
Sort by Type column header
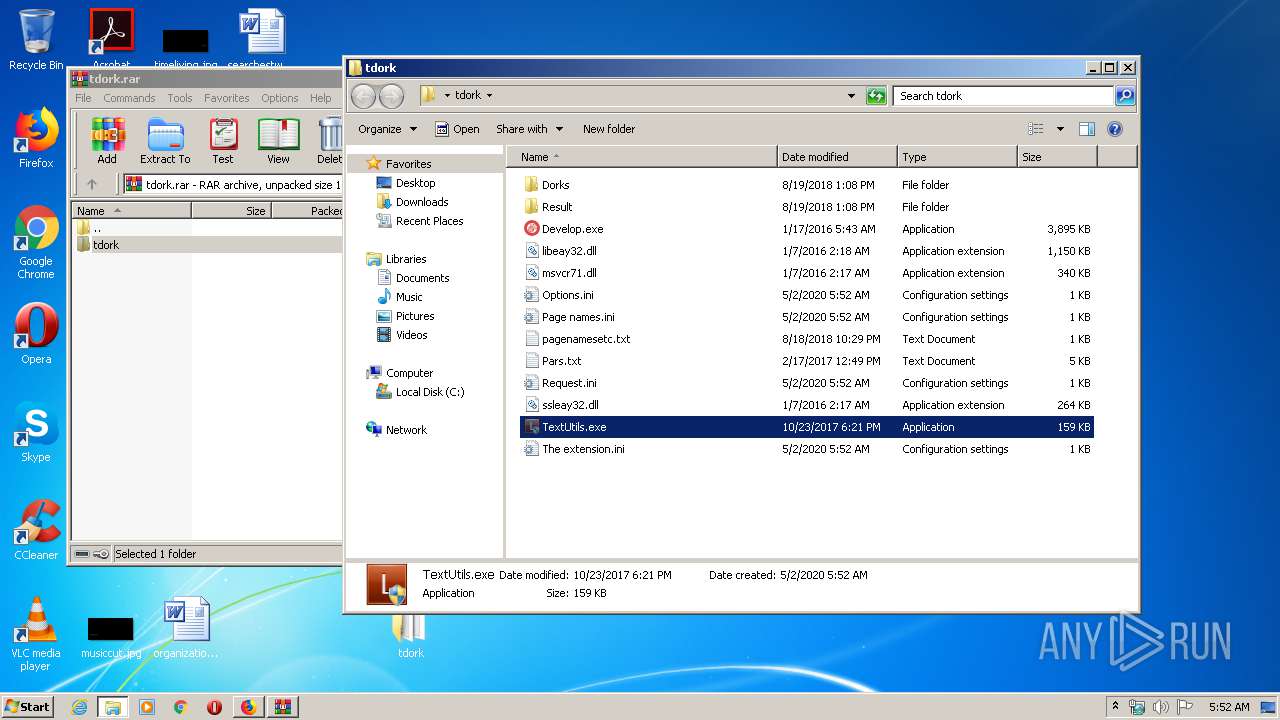coord(957,157)
